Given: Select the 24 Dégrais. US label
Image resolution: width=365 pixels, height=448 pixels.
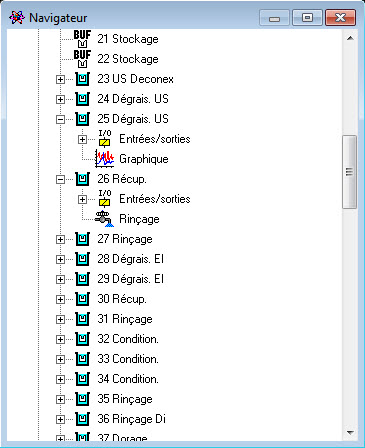Looking at the screenshot, I should (x=133, y=99).
